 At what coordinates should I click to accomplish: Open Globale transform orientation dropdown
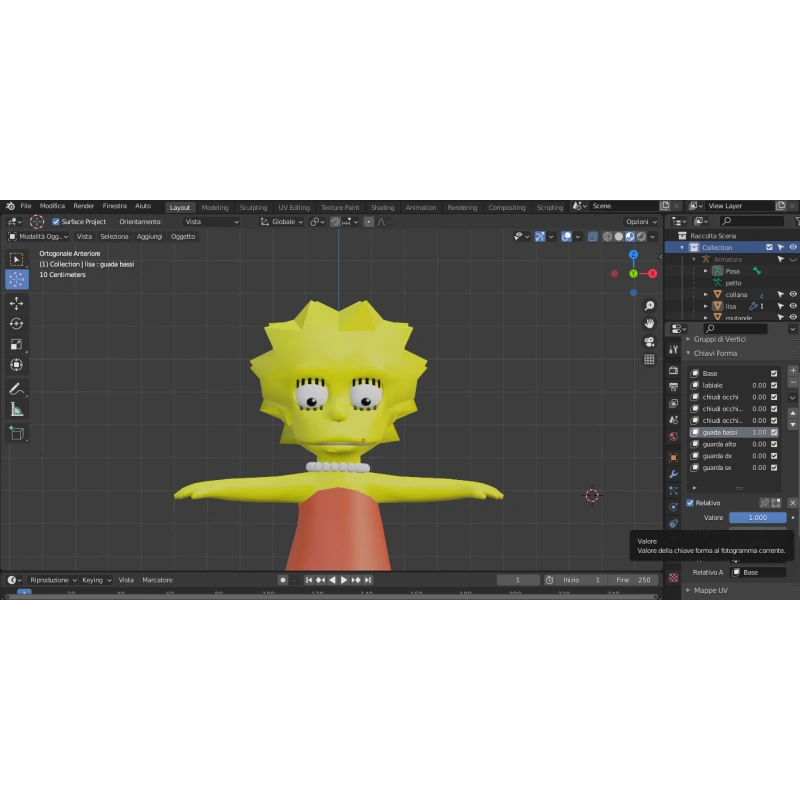pyautogui.click(x=282, y=221)
